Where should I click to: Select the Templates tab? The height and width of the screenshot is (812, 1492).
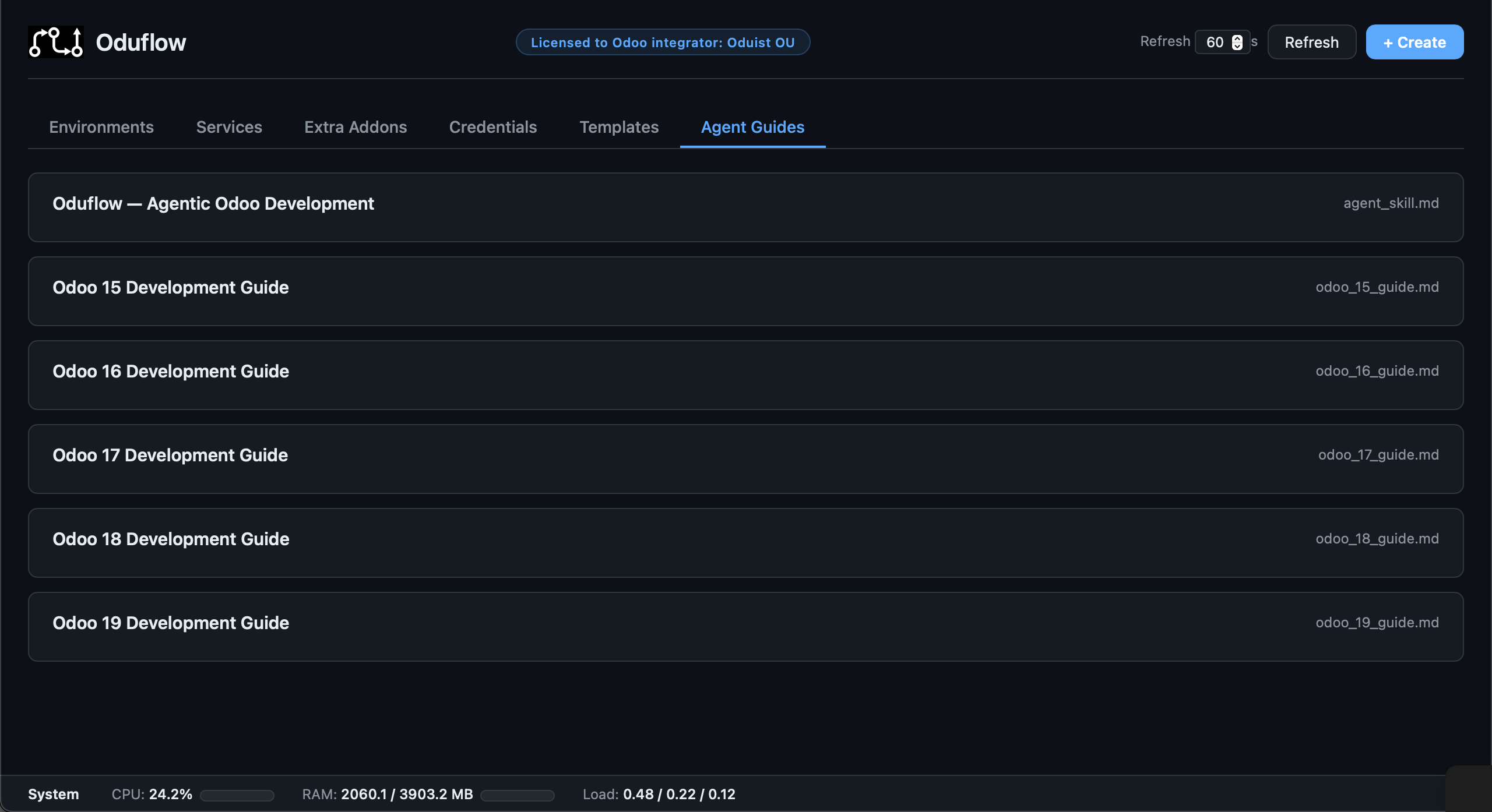619,127
